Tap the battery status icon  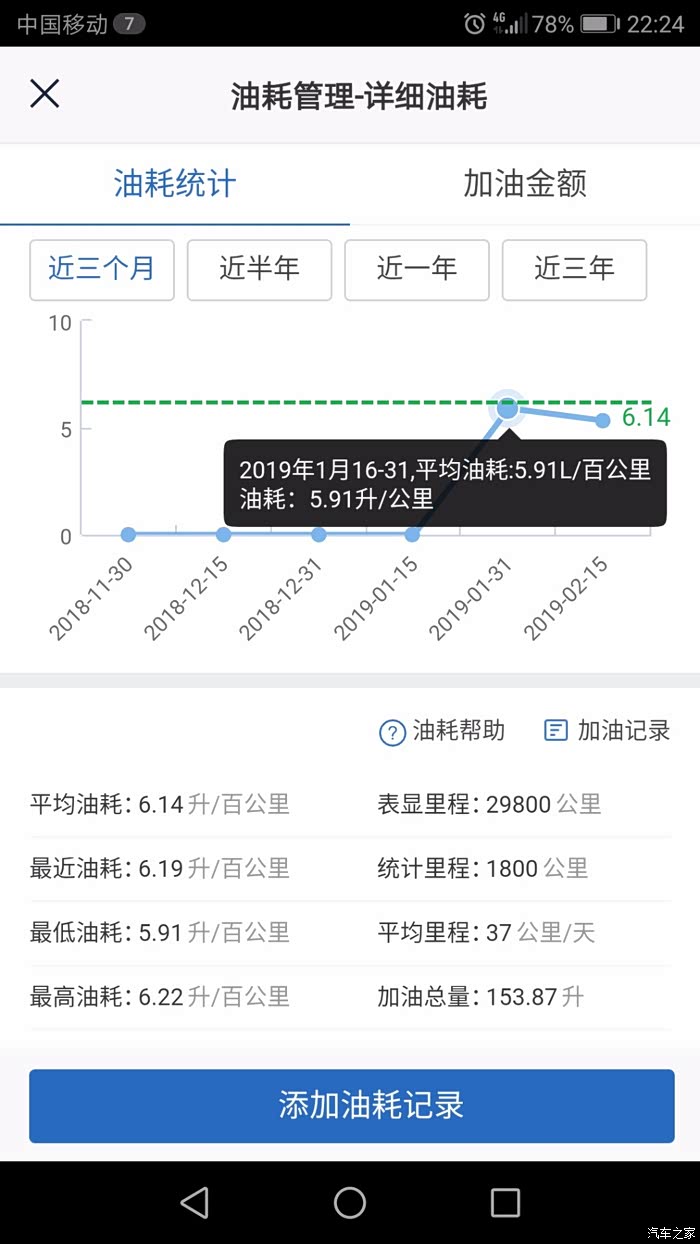click(x=599, y=24)
